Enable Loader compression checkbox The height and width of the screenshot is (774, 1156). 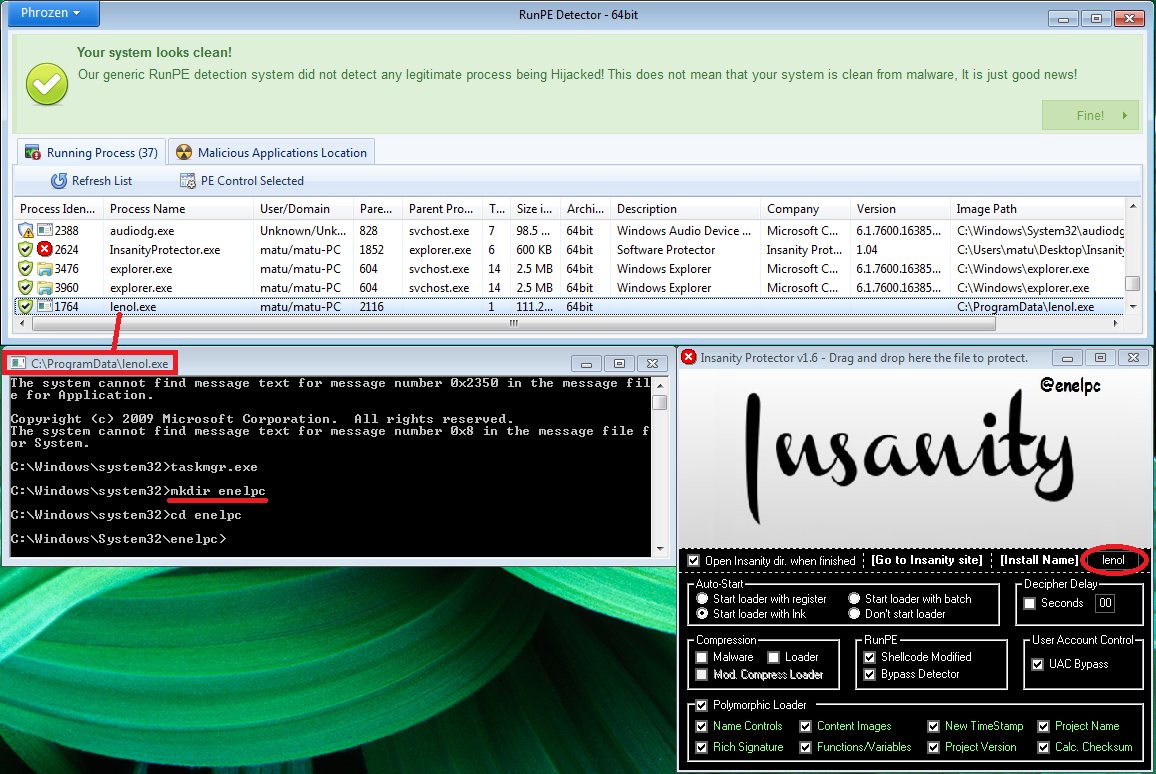(x=773, y=657)
